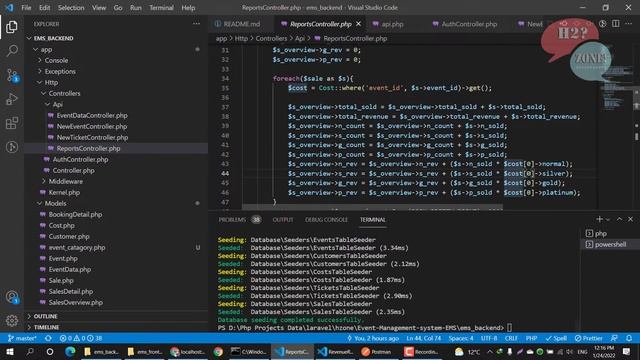Click synchronize changes icon in status bar

[48, 338]
